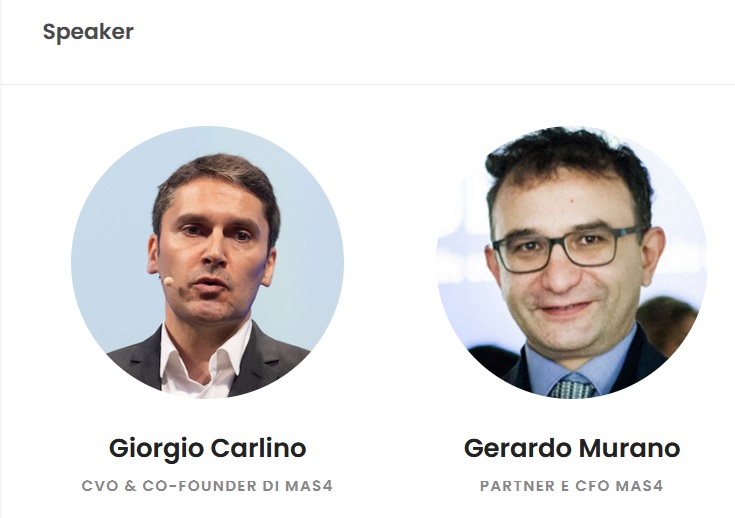
Task: Click the Partner e CFO MAS4 subtitle
Action: tap(572, 486)
